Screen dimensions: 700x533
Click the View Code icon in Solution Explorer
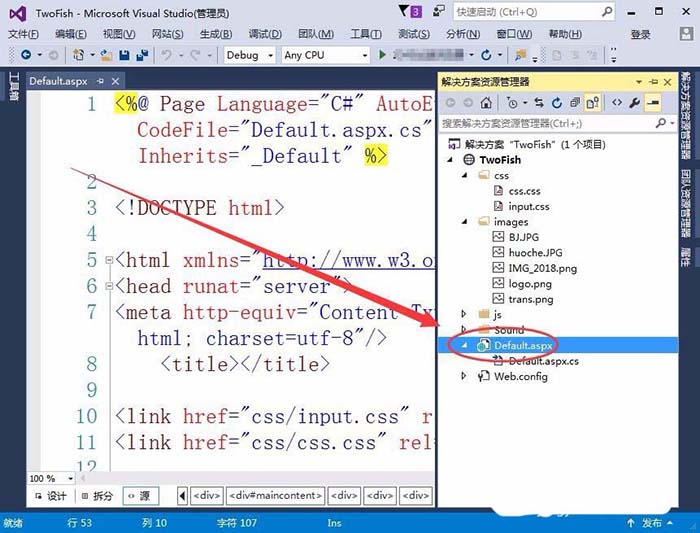(x=617, y=103)
